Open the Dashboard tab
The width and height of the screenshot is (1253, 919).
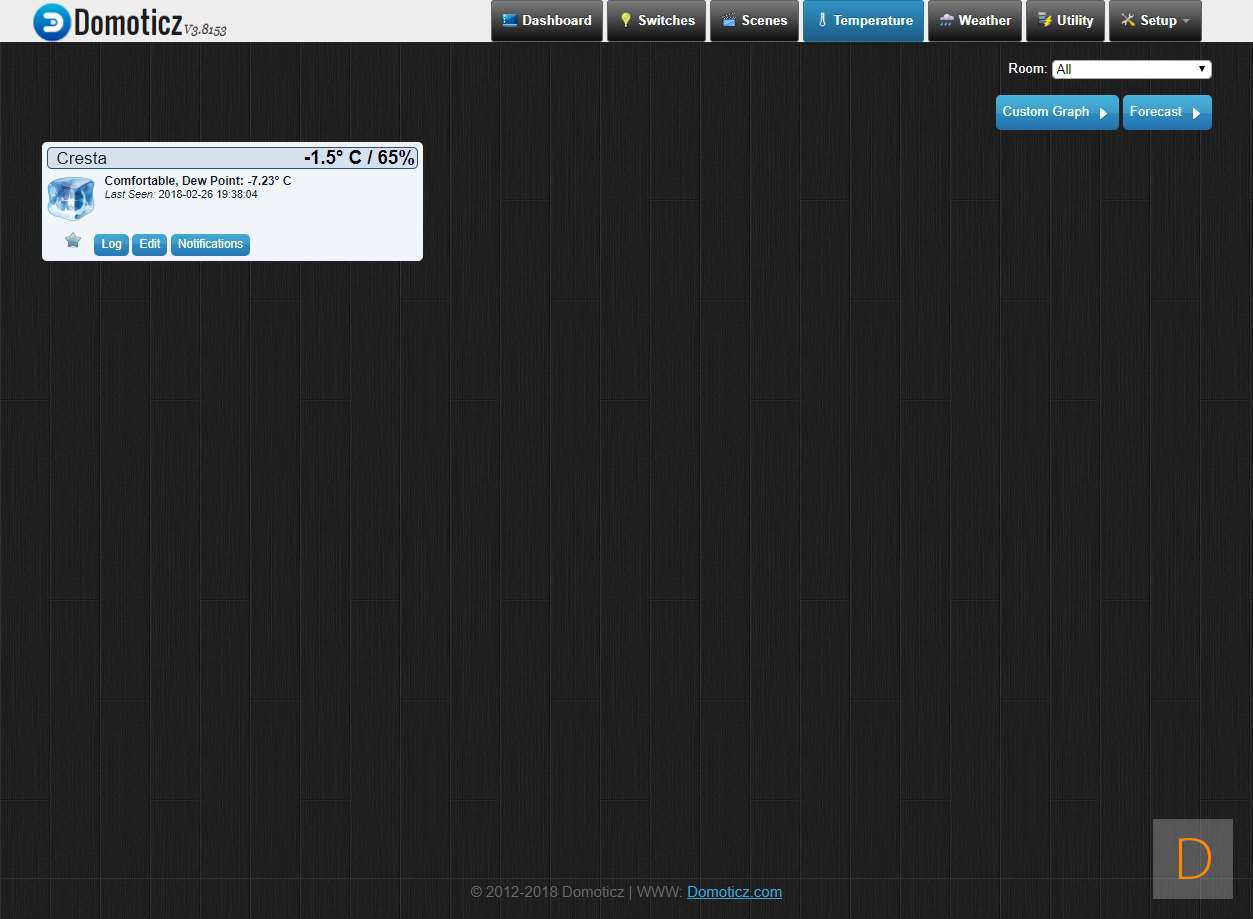click(x=547, y=21)
